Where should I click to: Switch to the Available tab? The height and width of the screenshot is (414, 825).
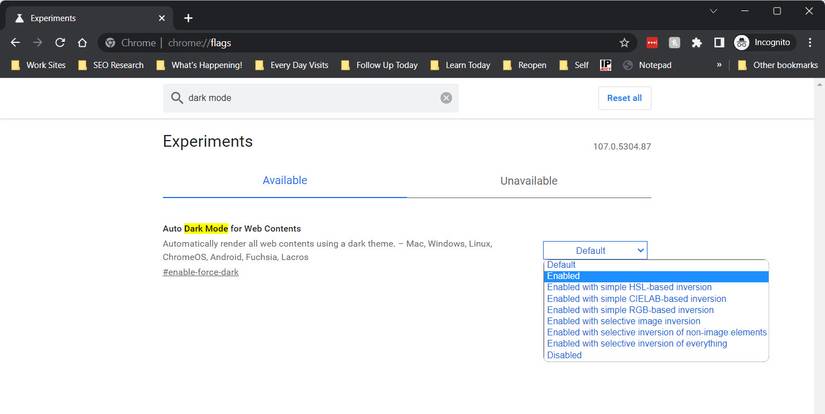coord(284,181)
